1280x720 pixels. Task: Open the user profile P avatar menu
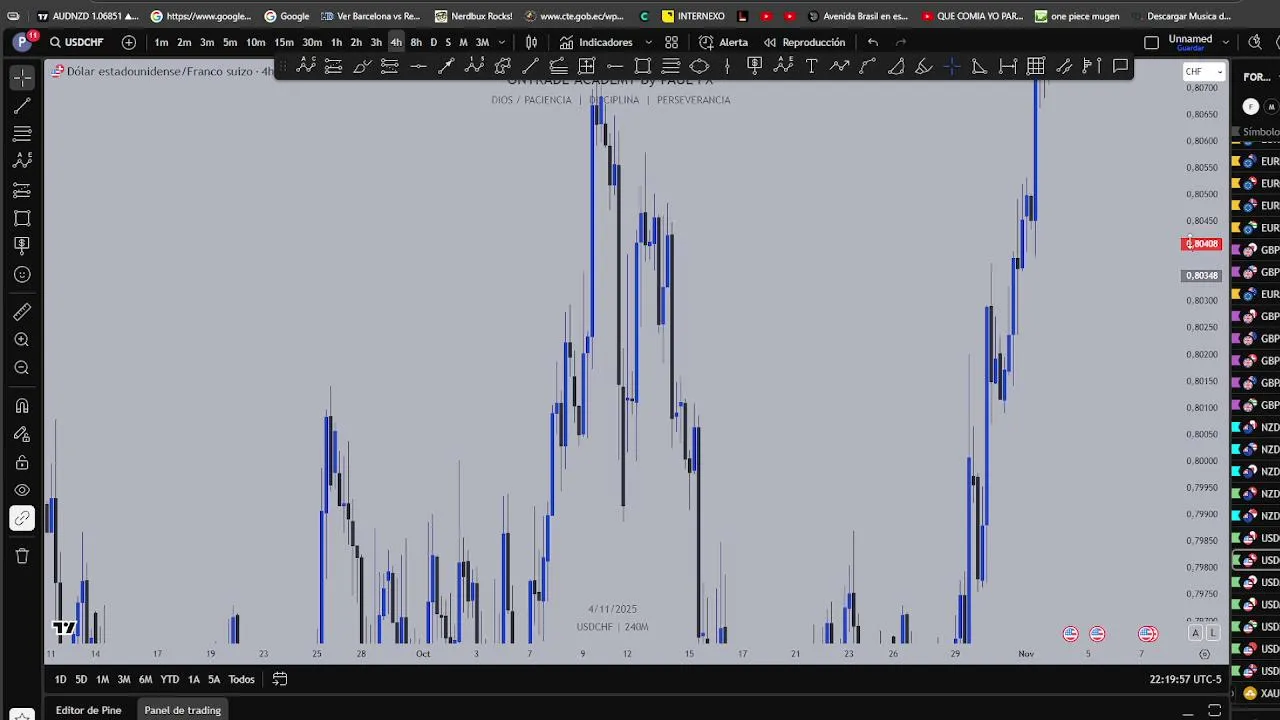point(22,42)
